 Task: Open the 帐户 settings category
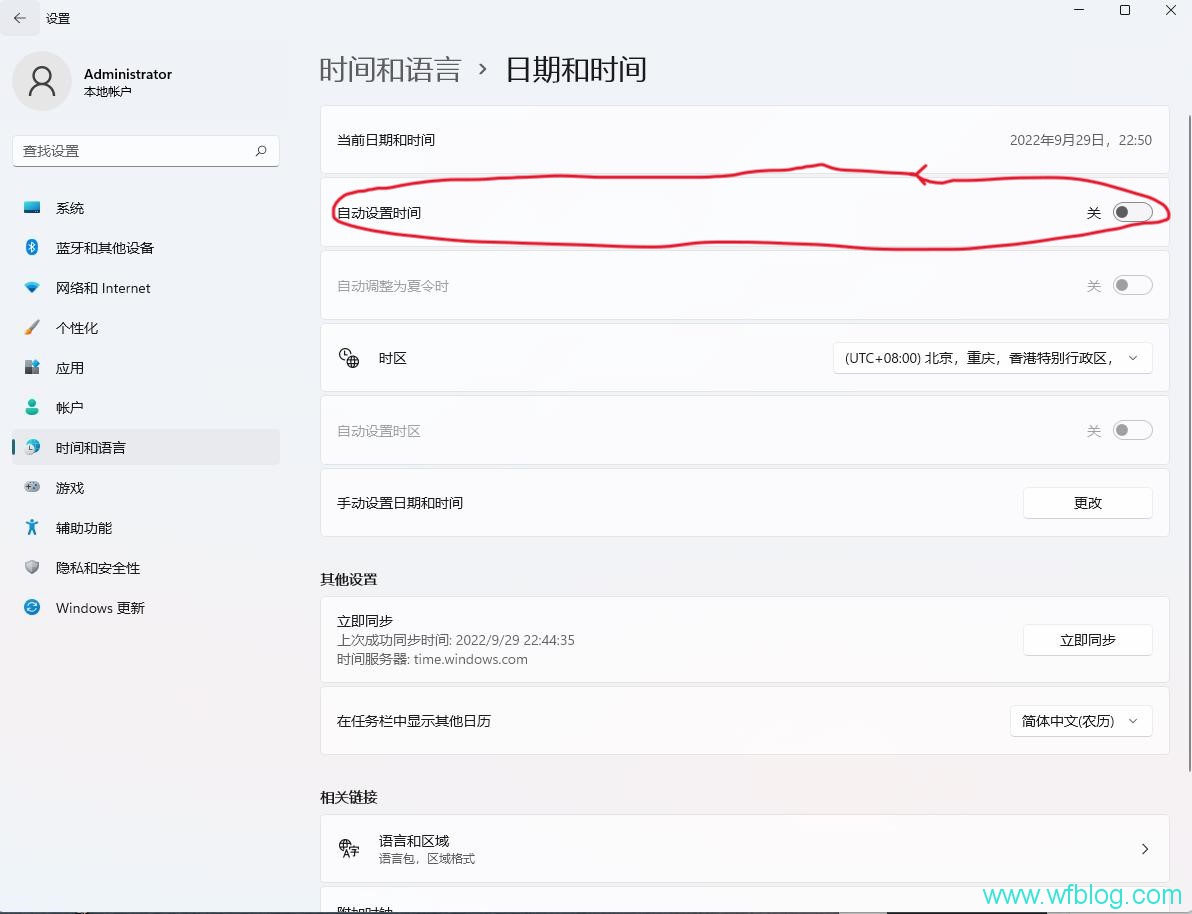point(146,408)
